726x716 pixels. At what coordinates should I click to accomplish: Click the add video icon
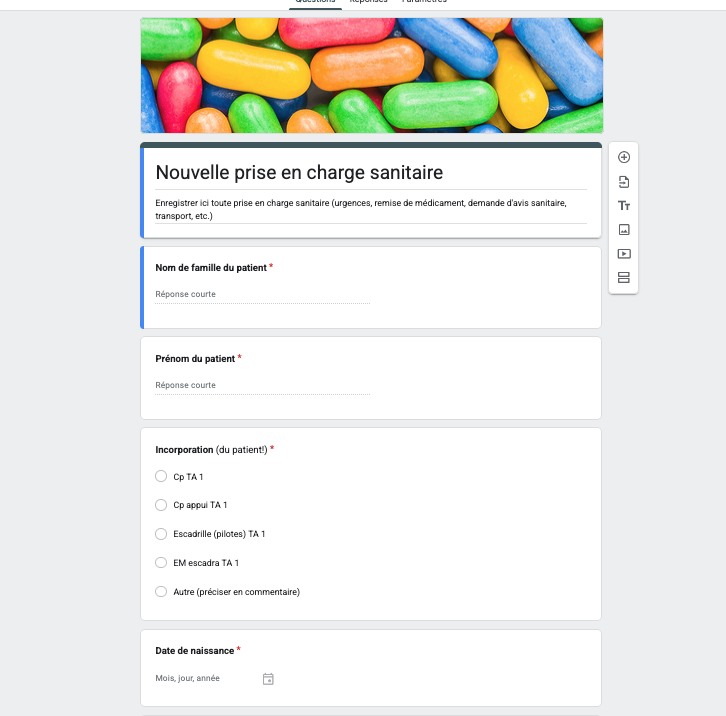point(624,254)
